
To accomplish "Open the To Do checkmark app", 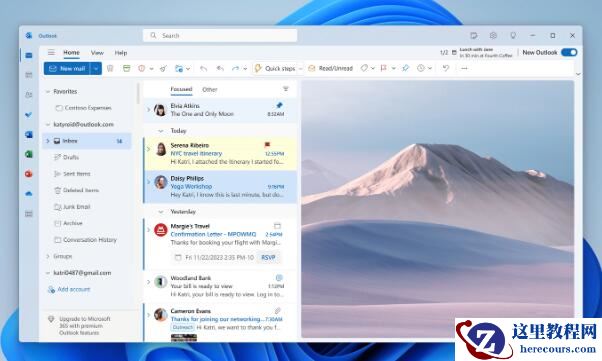I will pos(29,114).
